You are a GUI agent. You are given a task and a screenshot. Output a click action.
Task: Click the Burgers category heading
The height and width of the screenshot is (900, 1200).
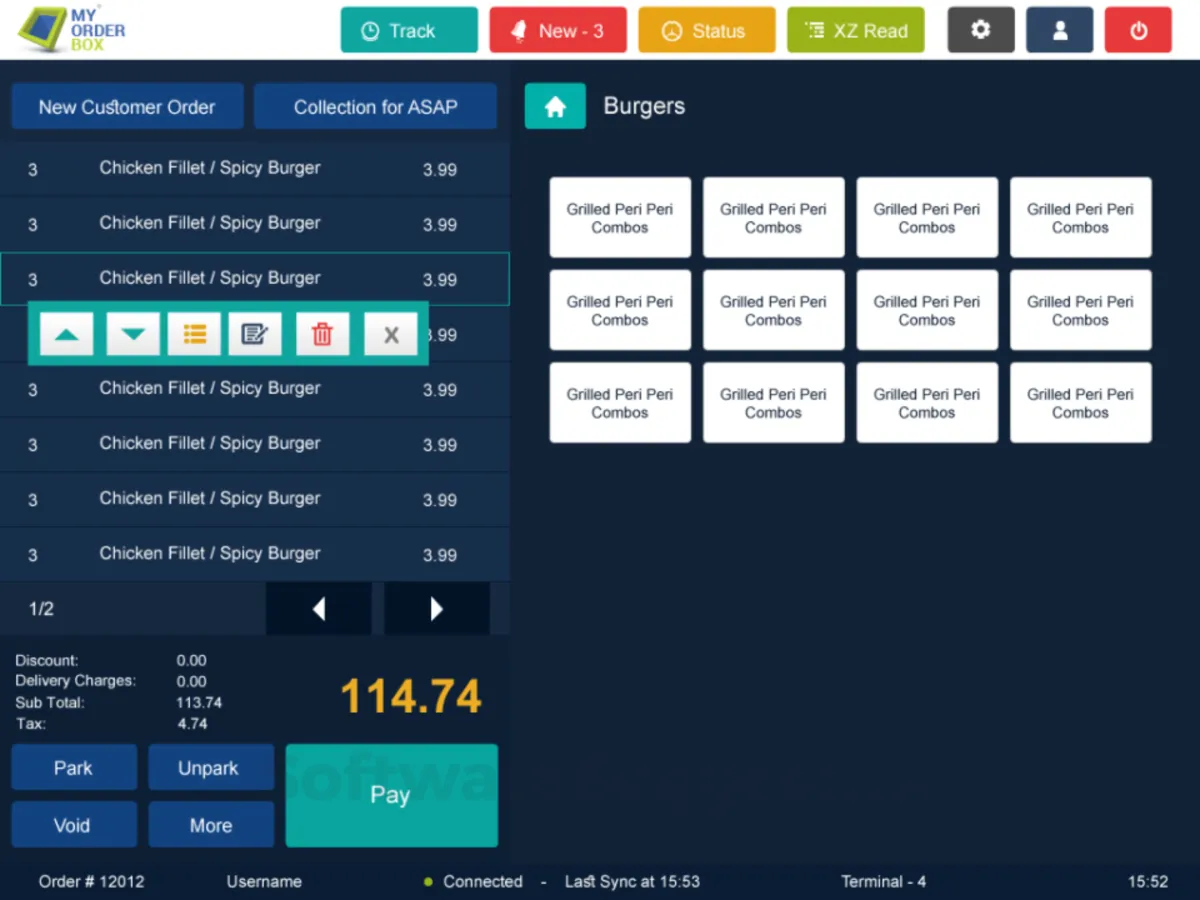click(x=644, y=106)
